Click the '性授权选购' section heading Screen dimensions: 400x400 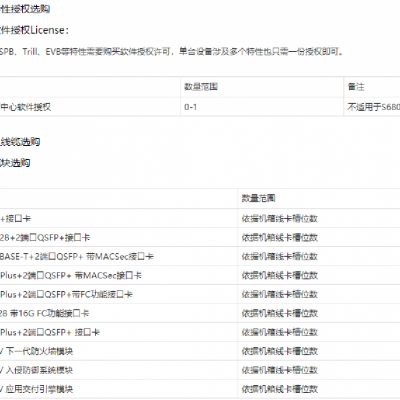[25, 9]
